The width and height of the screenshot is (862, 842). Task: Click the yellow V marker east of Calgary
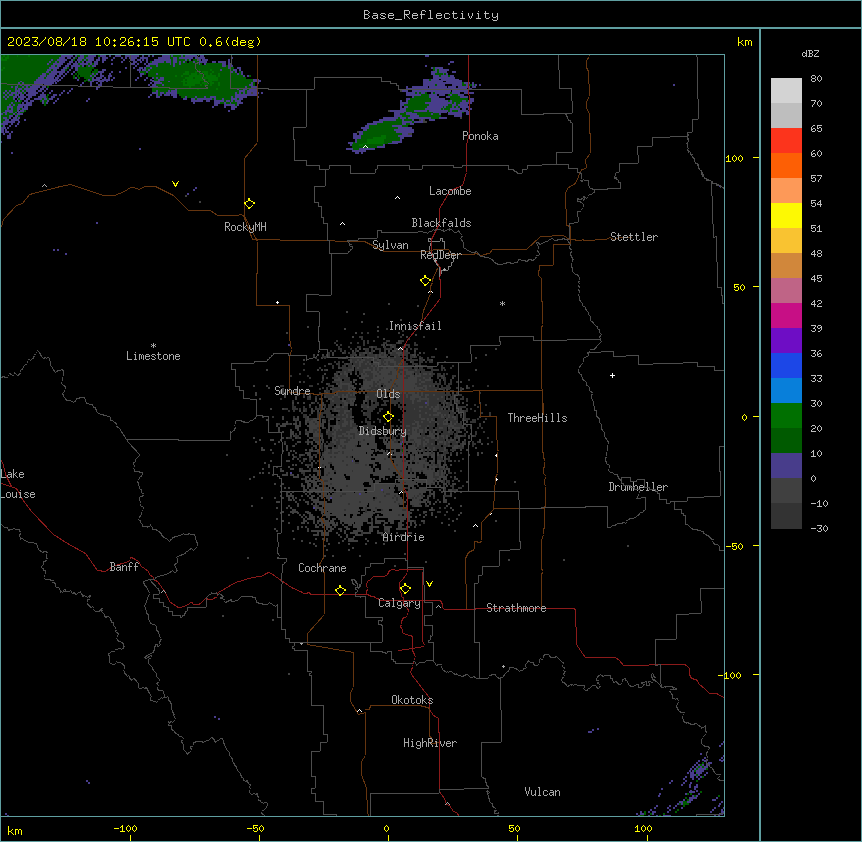tap(429, 584)
